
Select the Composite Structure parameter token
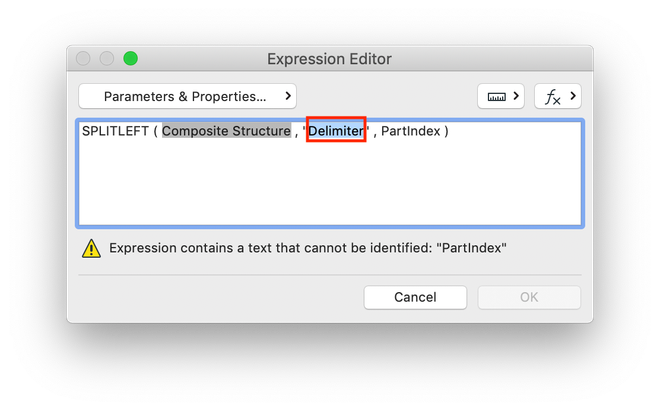click(x=226, y=131)
